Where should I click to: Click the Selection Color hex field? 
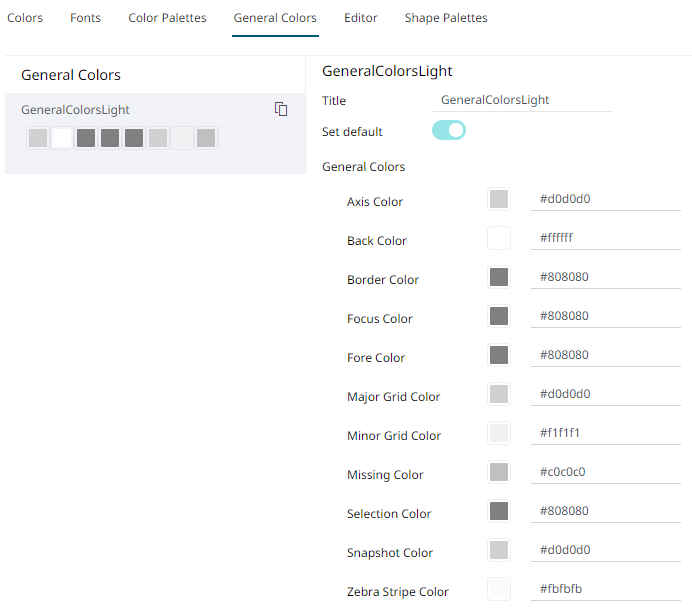tap(605, 511)
